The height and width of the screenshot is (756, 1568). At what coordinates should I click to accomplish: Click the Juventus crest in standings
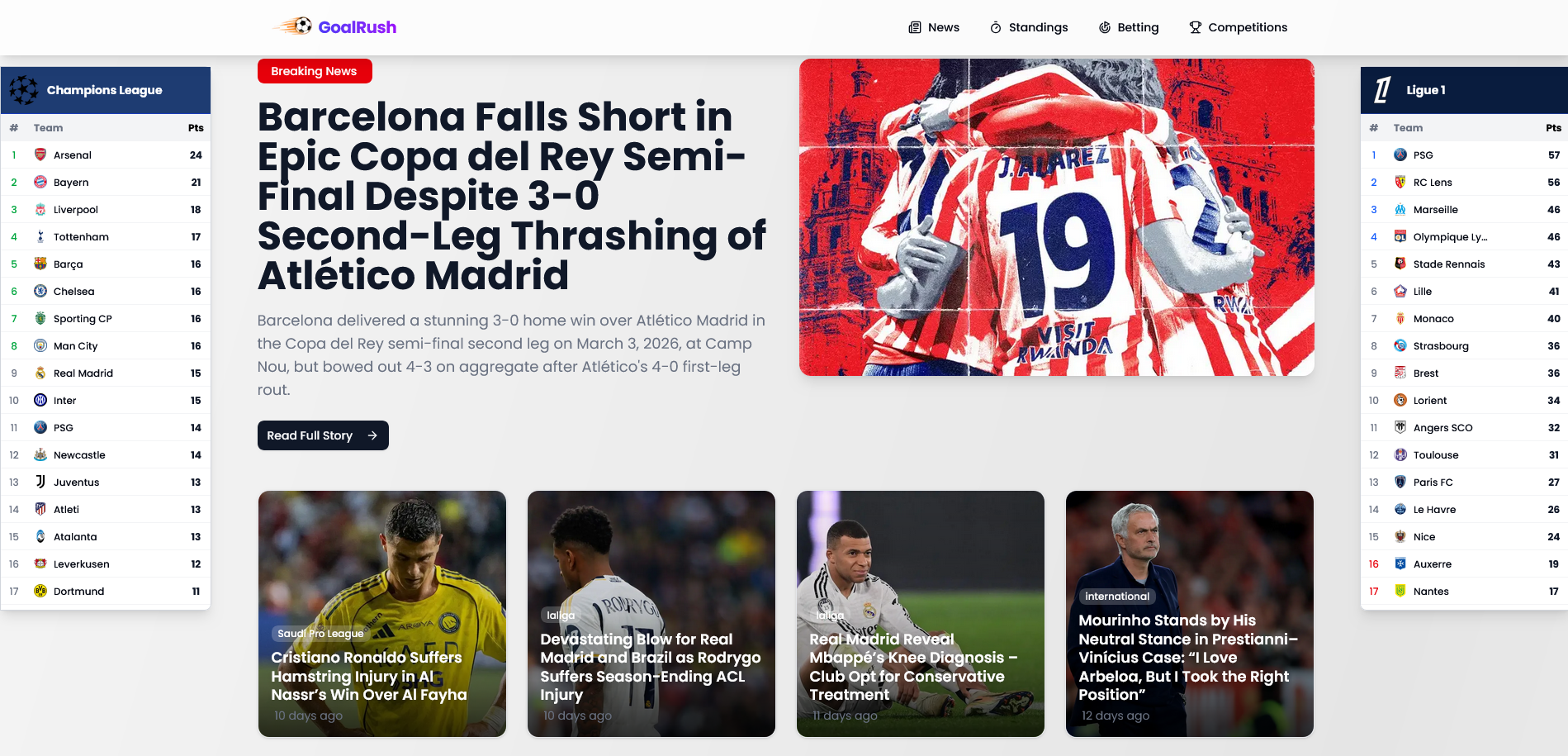40,482
